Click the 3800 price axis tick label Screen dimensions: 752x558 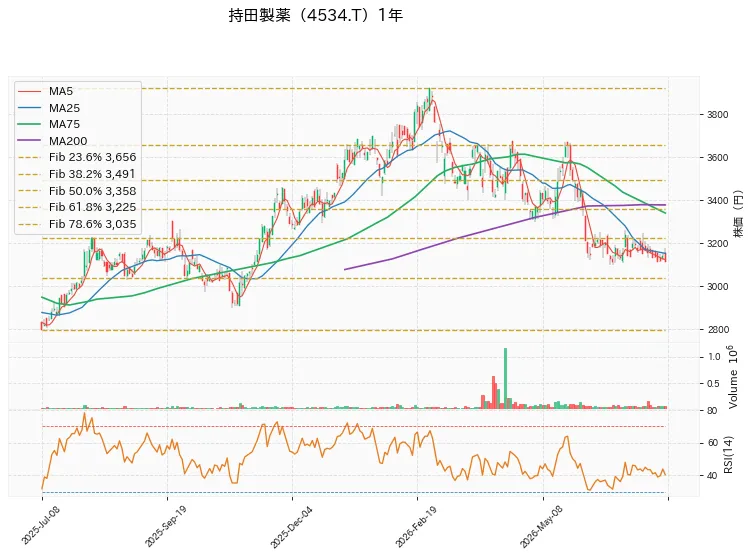(717, 115)
